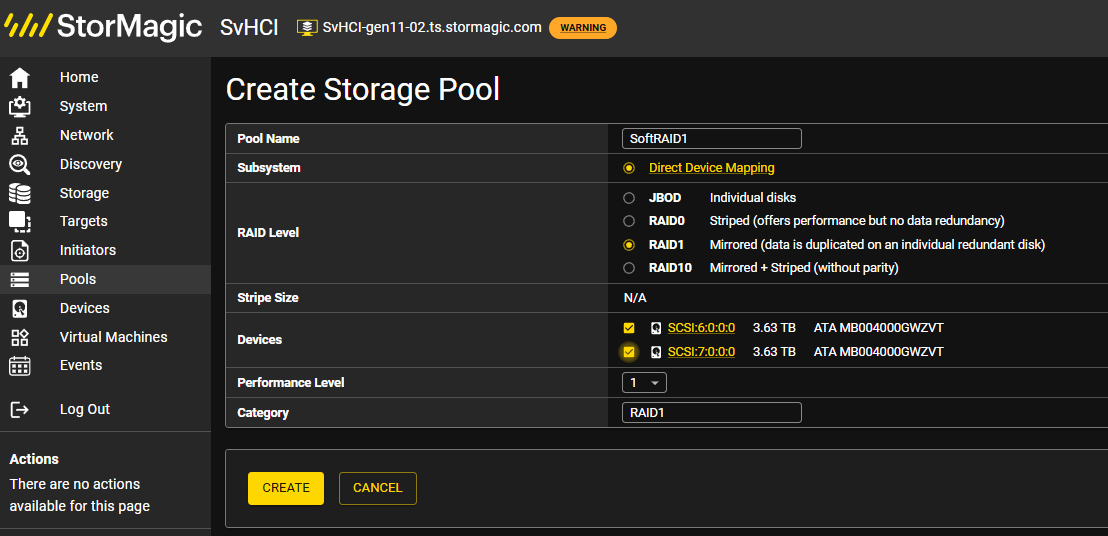
Task: Show the Events page
Action: [x=81, y=365]
